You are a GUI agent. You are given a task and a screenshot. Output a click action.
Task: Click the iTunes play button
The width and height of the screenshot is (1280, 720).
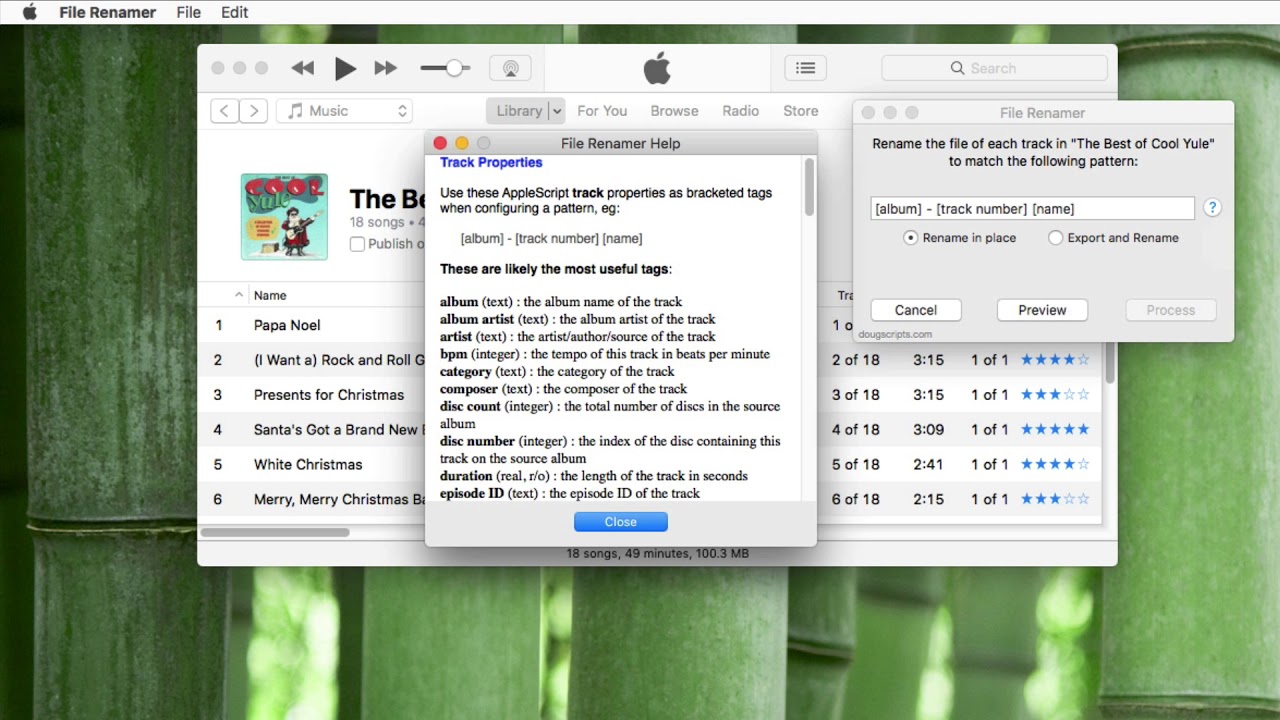tap(345, 68)
